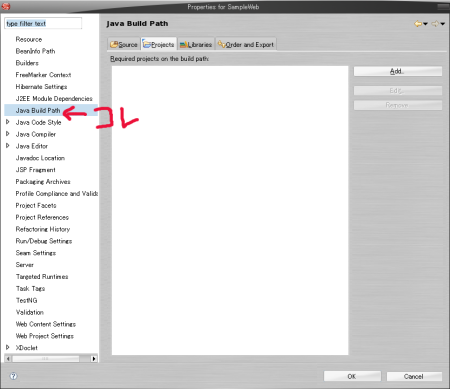The image size is (450, 389).
Task: Select the TestNG item
Action: coord(27,300)
